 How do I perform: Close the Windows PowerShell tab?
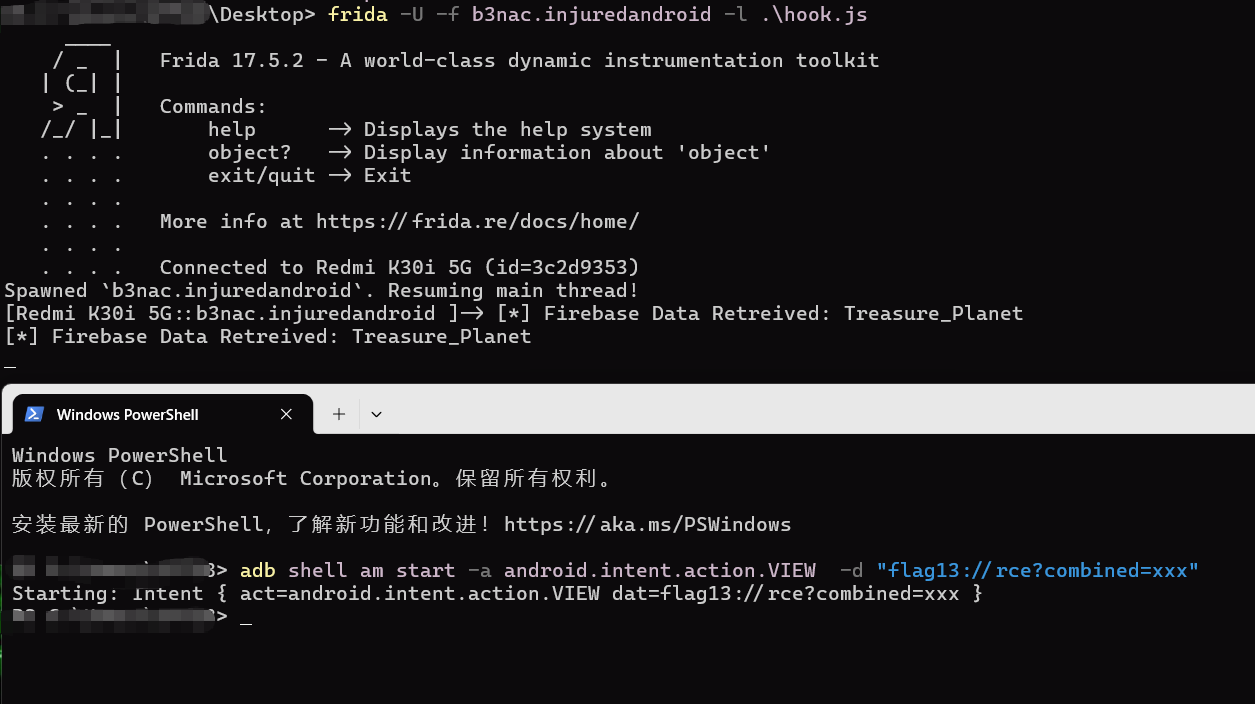coord(287,414)
